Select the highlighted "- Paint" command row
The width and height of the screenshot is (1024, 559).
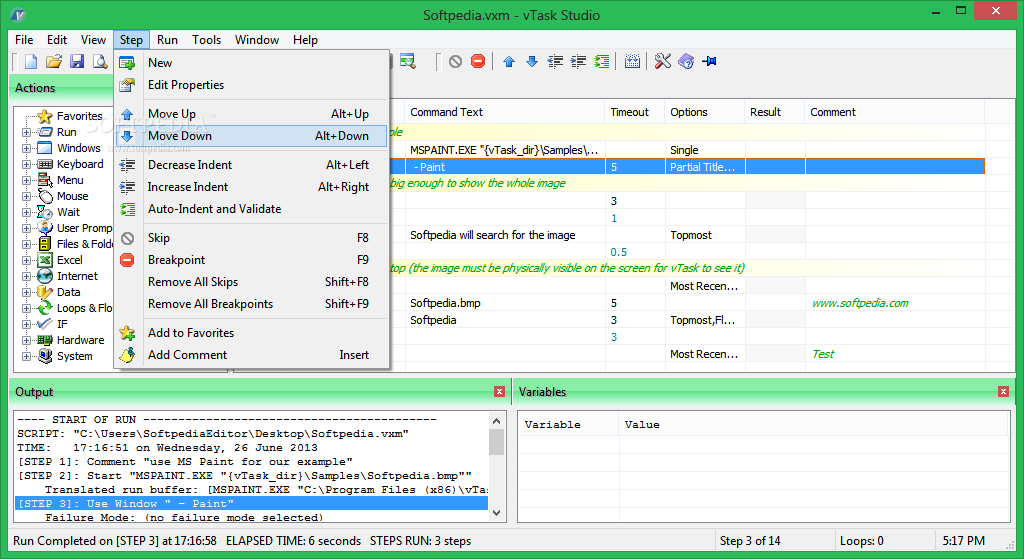[x=505, y=167]
